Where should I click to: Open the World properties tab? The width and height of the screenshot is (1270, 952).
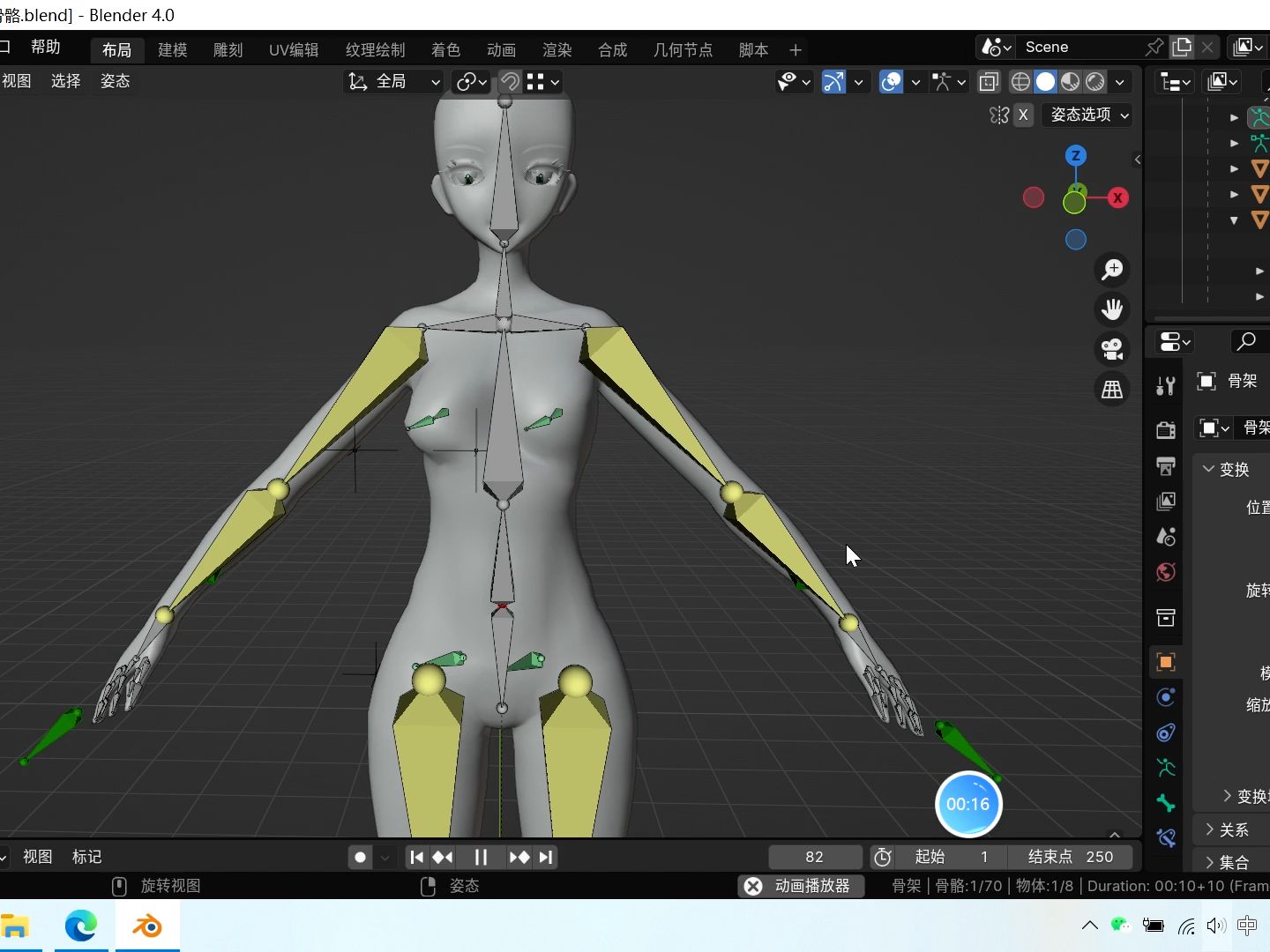1166,573
